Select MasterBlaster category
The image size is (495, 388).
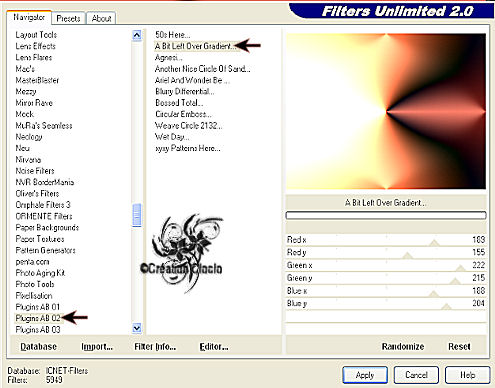[x=37, y=80]
